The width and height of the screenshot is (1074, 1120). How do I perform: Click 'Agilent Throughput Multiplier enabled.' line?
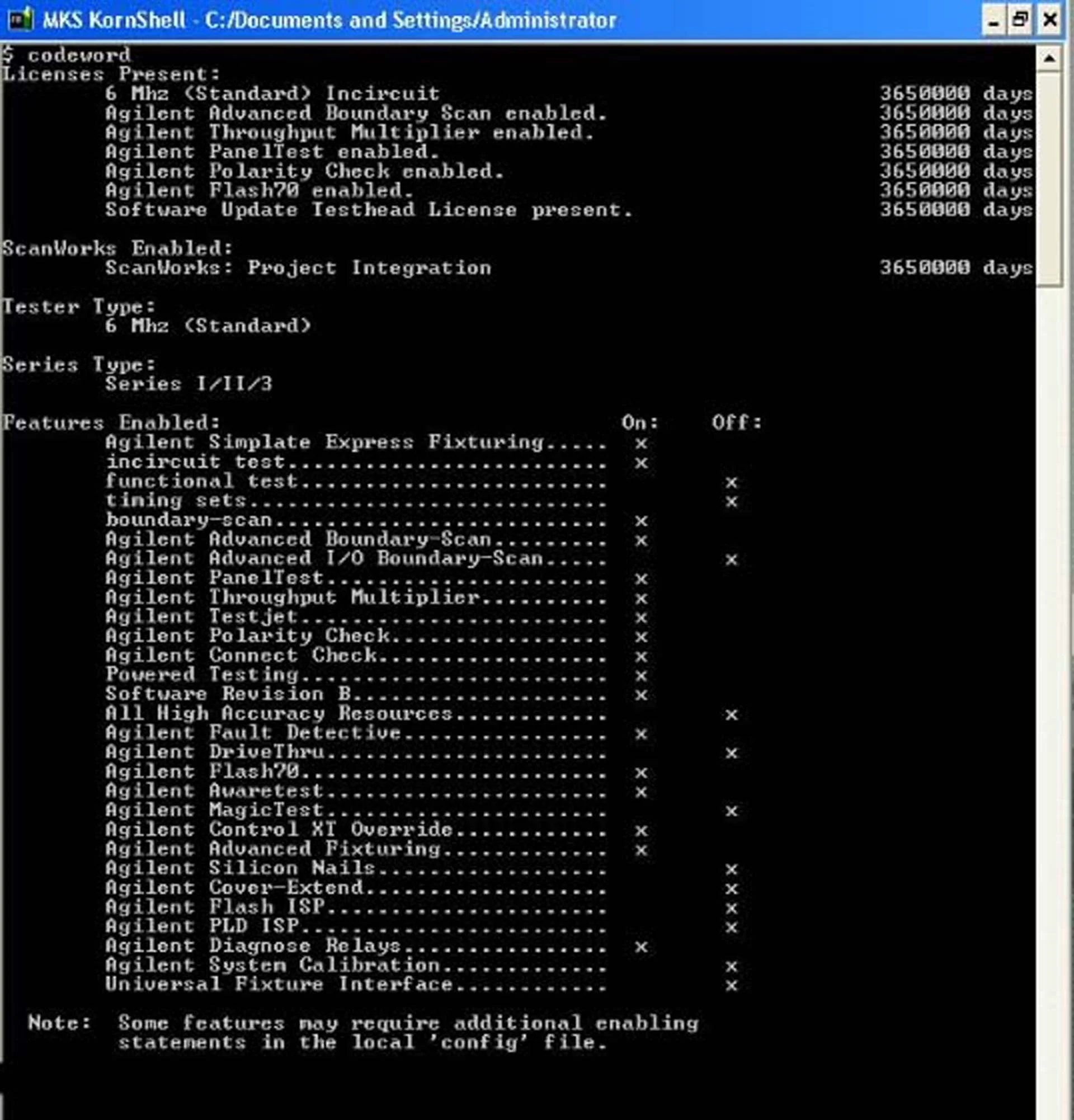click(x=350, y=133)
